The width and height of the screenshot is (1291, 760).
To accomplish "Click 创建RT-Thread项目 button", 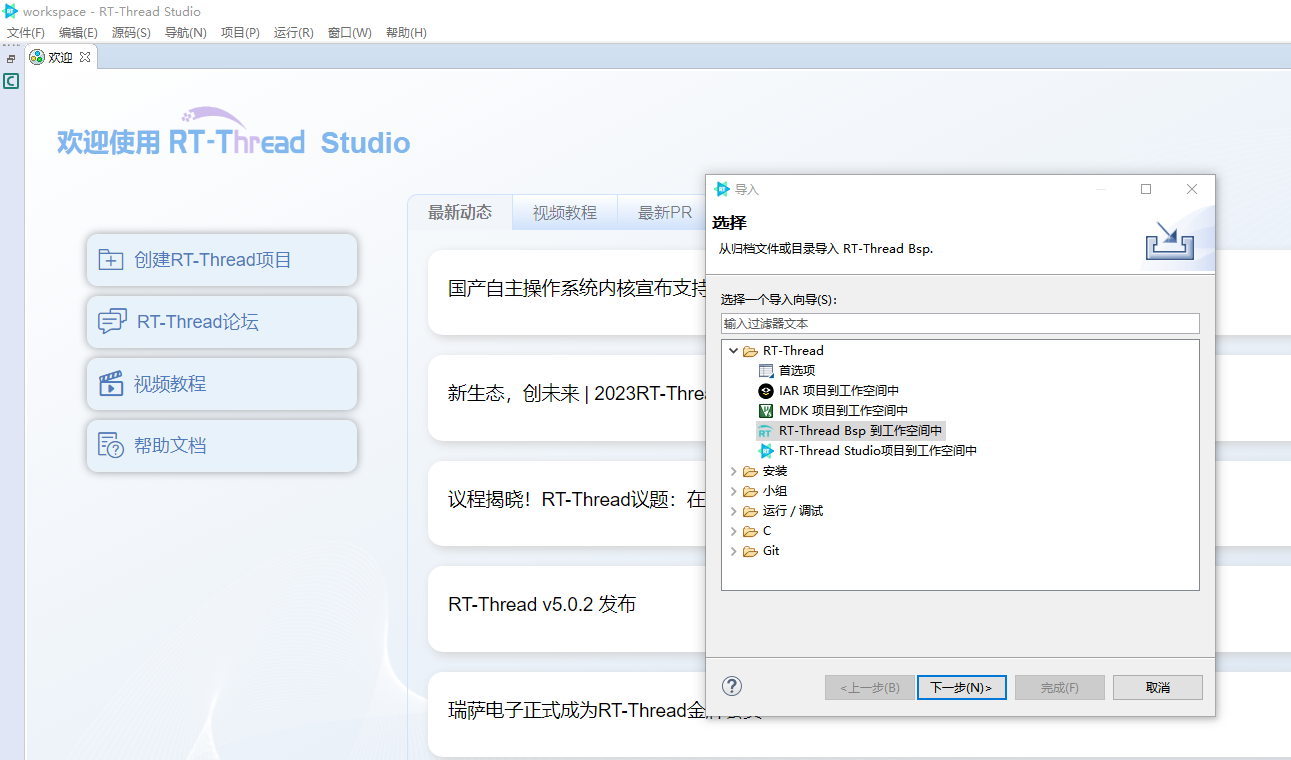I will [x=221, y=260].
